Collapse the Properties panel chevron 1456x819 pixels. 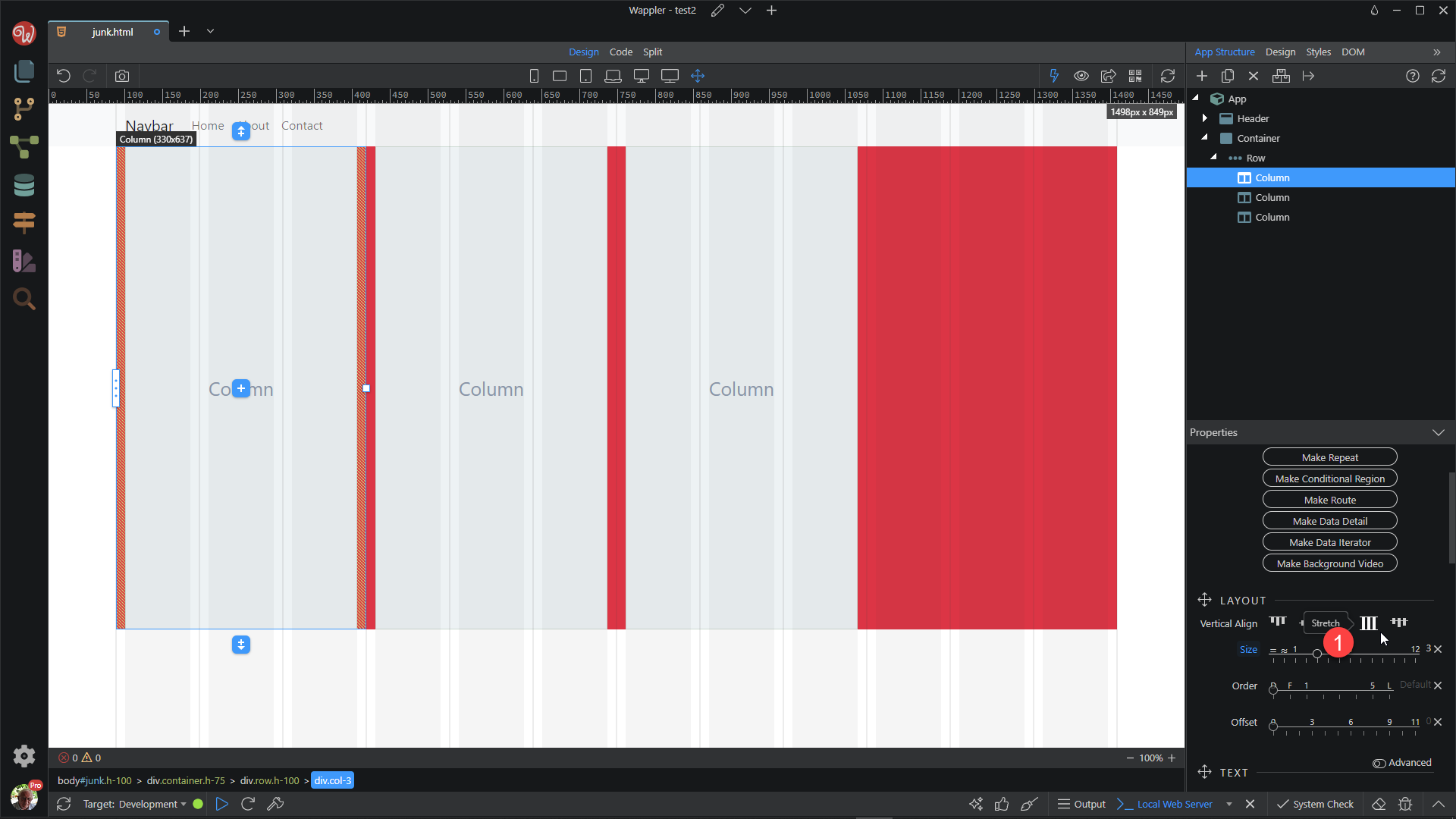(x=1438, y=432)
